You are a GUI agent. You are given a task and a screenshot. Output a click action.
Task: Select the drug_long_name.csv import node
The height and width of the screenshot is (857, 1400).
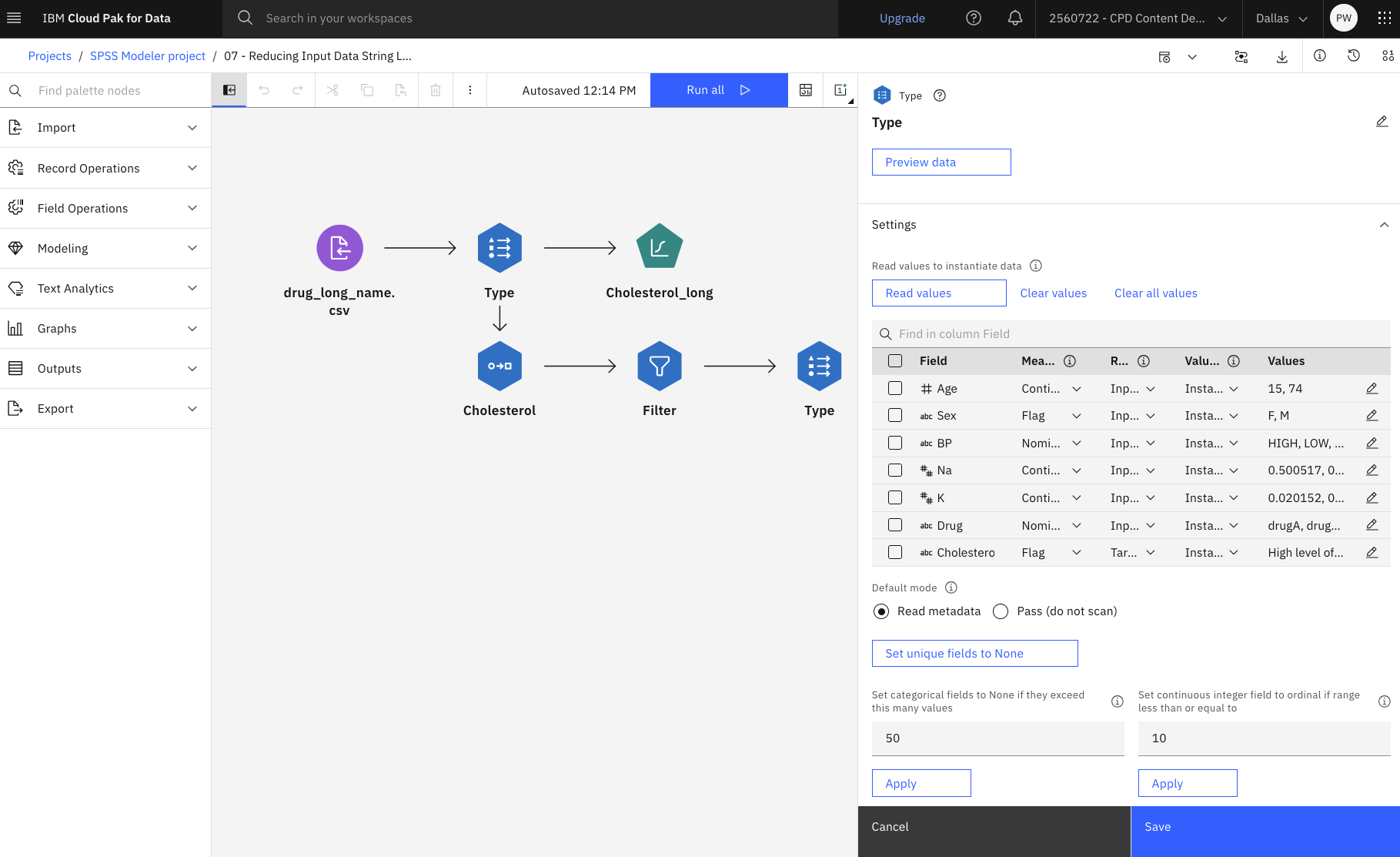click(339, 248)
